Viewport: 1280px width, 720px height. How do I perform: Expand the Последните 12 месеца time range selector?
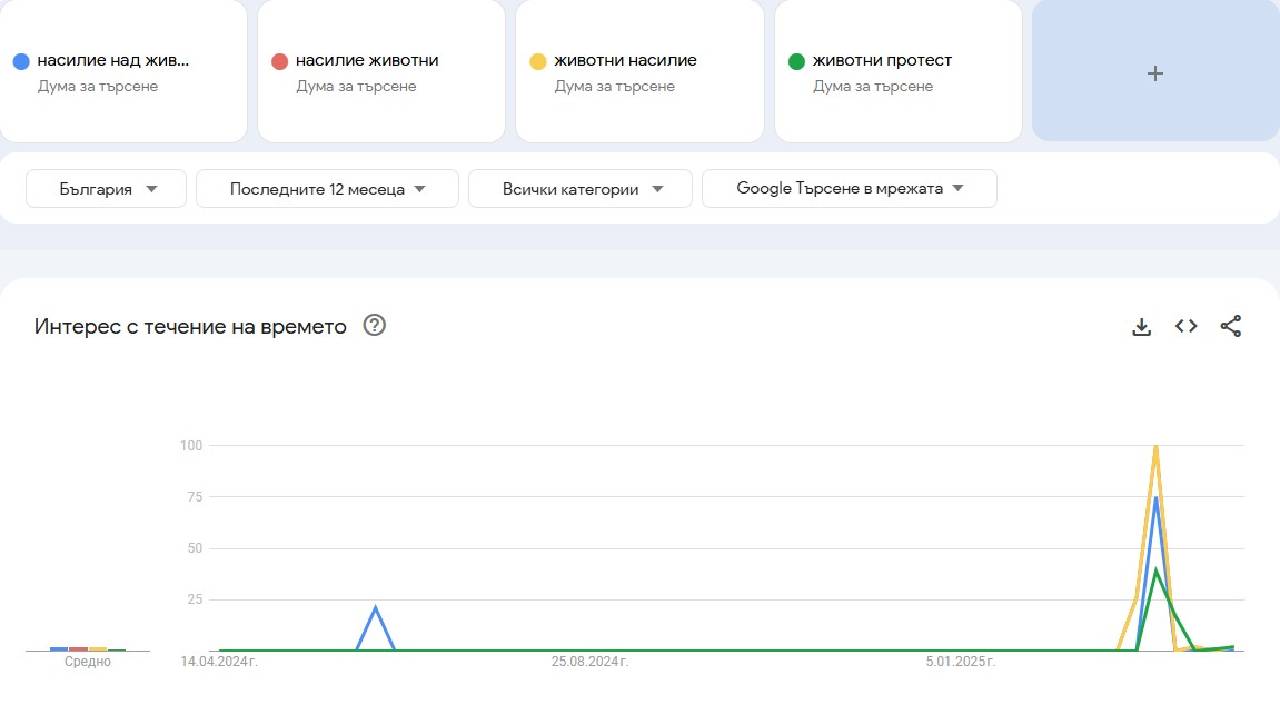click(x=326, y=188)
